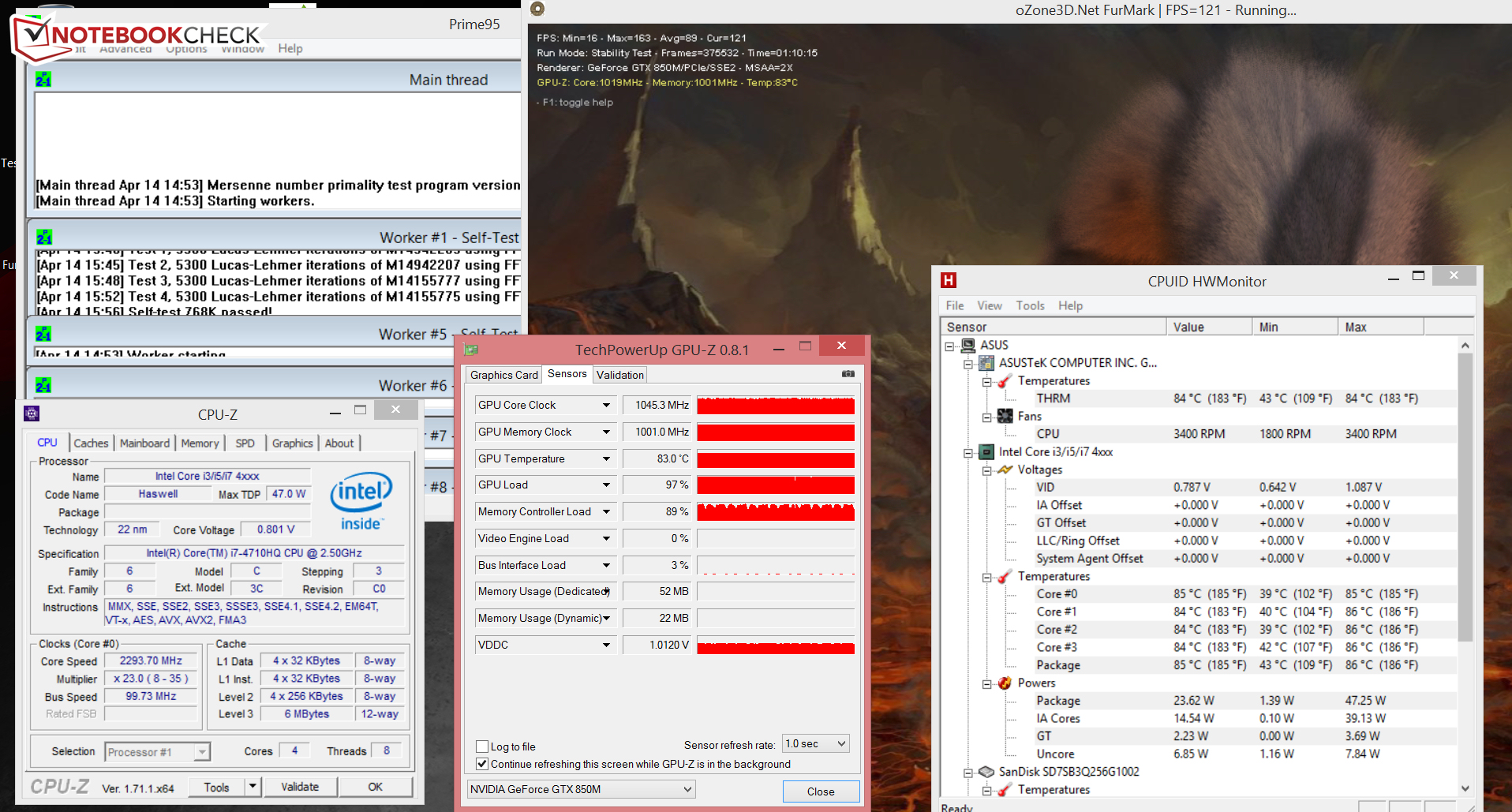The width and height of the screenshot is (1512, 812).
Task: Click the Core Speed value 2293.70 MHz
Action: [151, 661]
